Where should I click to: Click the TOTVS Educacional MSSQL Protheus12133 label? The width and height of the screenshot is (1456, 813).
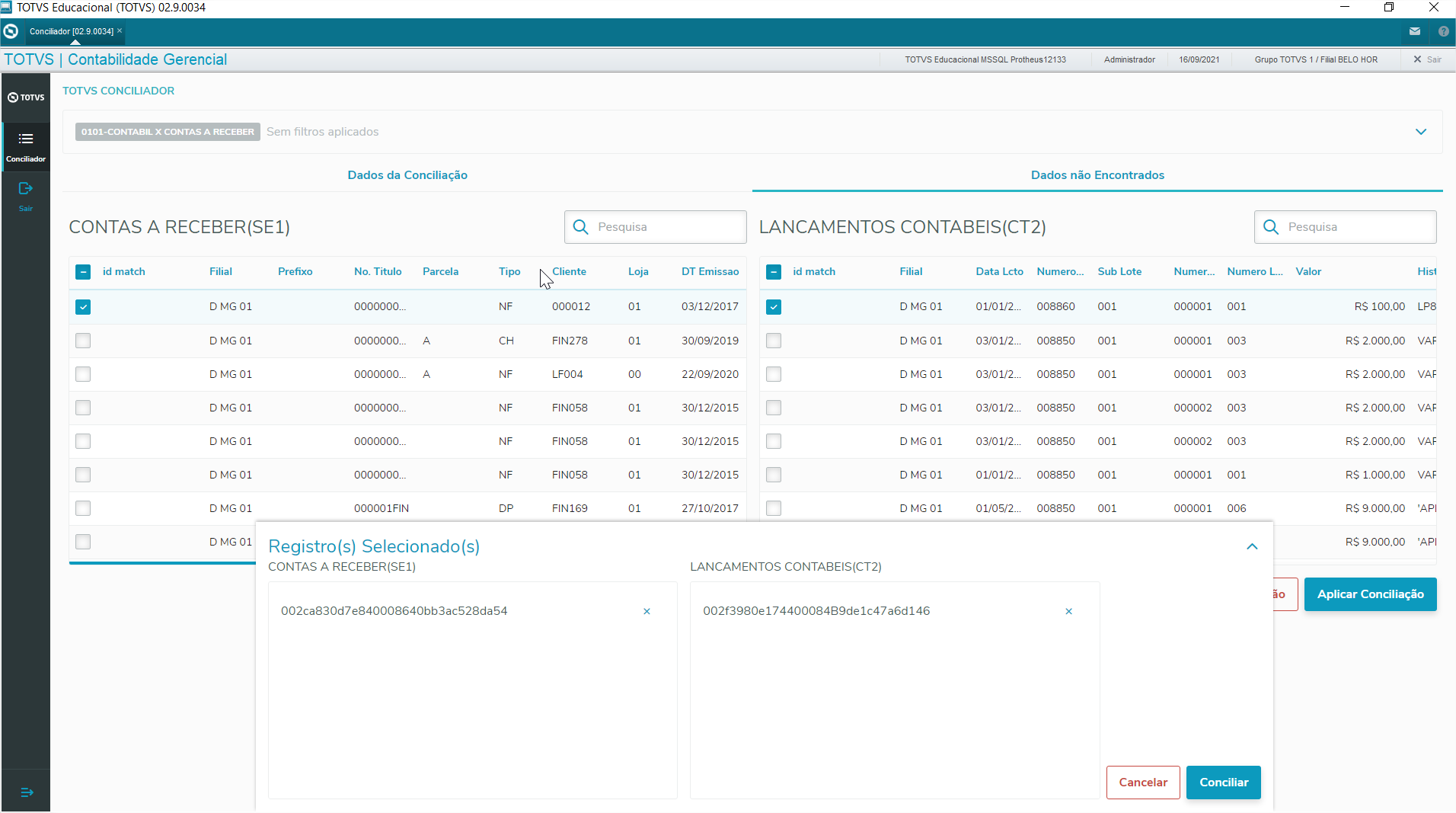[x=985, y=59]
